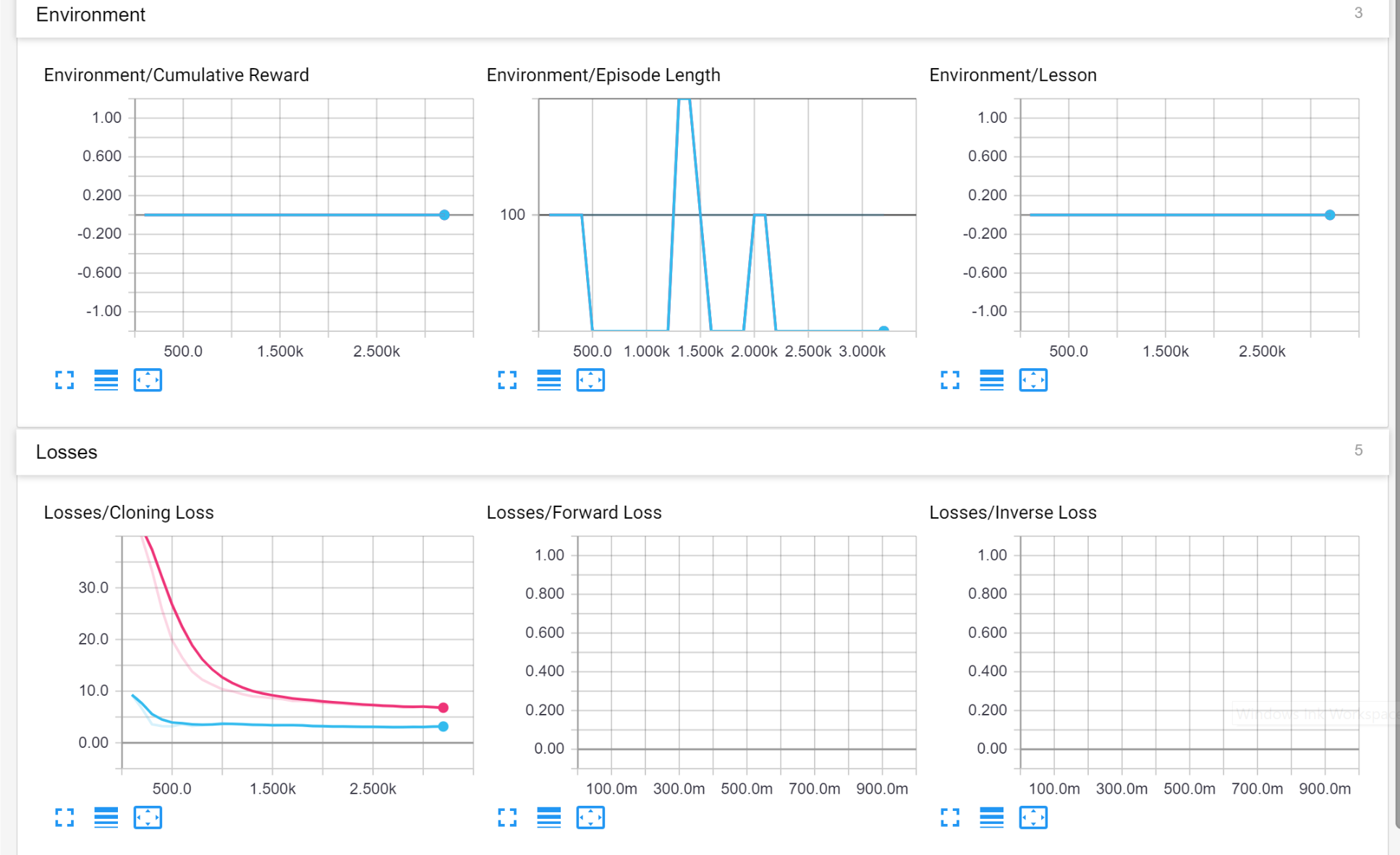Toggle log scale on Cloning Loss chart
The image size is (1400, 855).
pos(106,817)
